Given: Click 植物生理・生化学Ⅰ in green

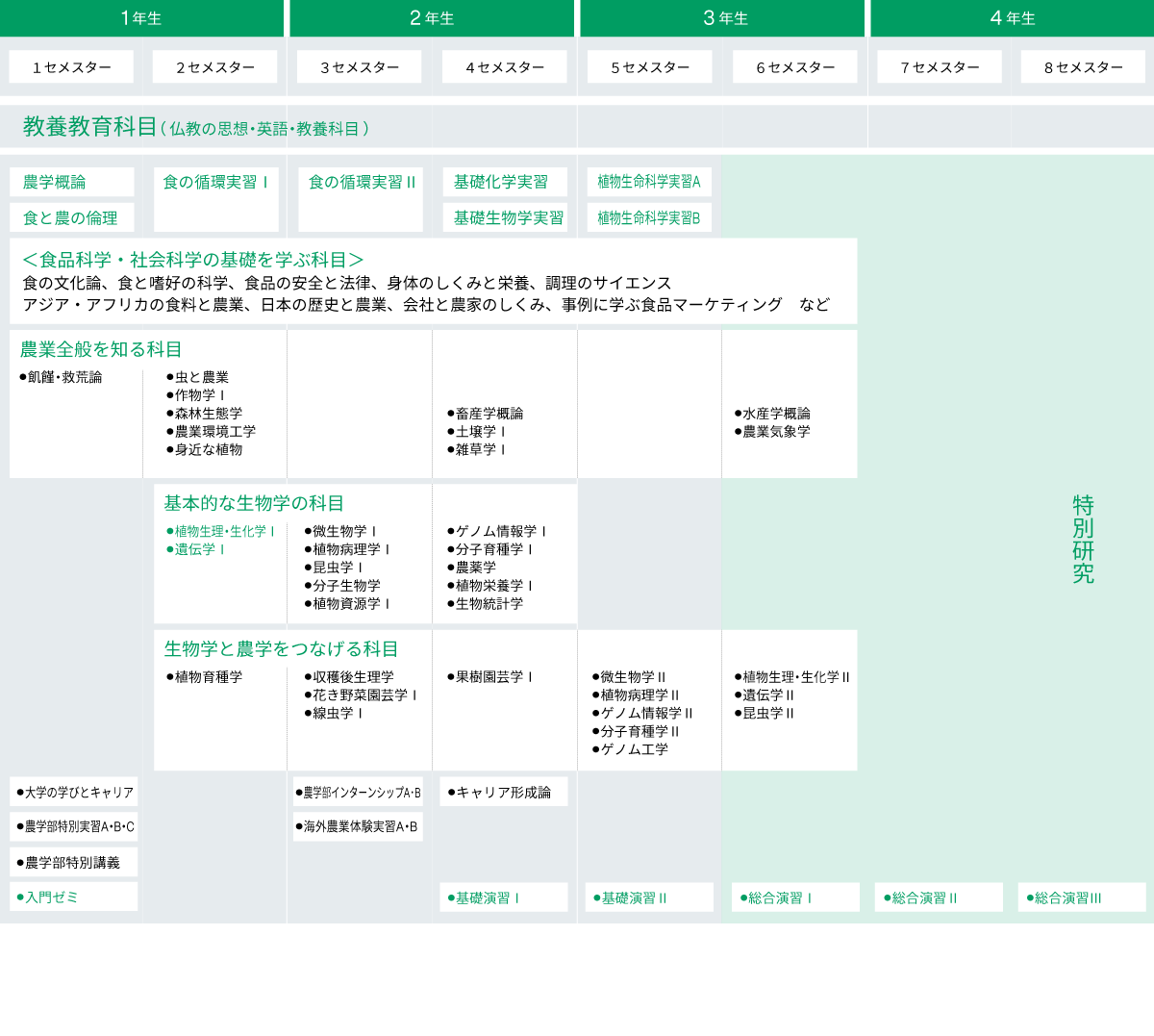Looking at the screenshot, I should click(220, 531).
